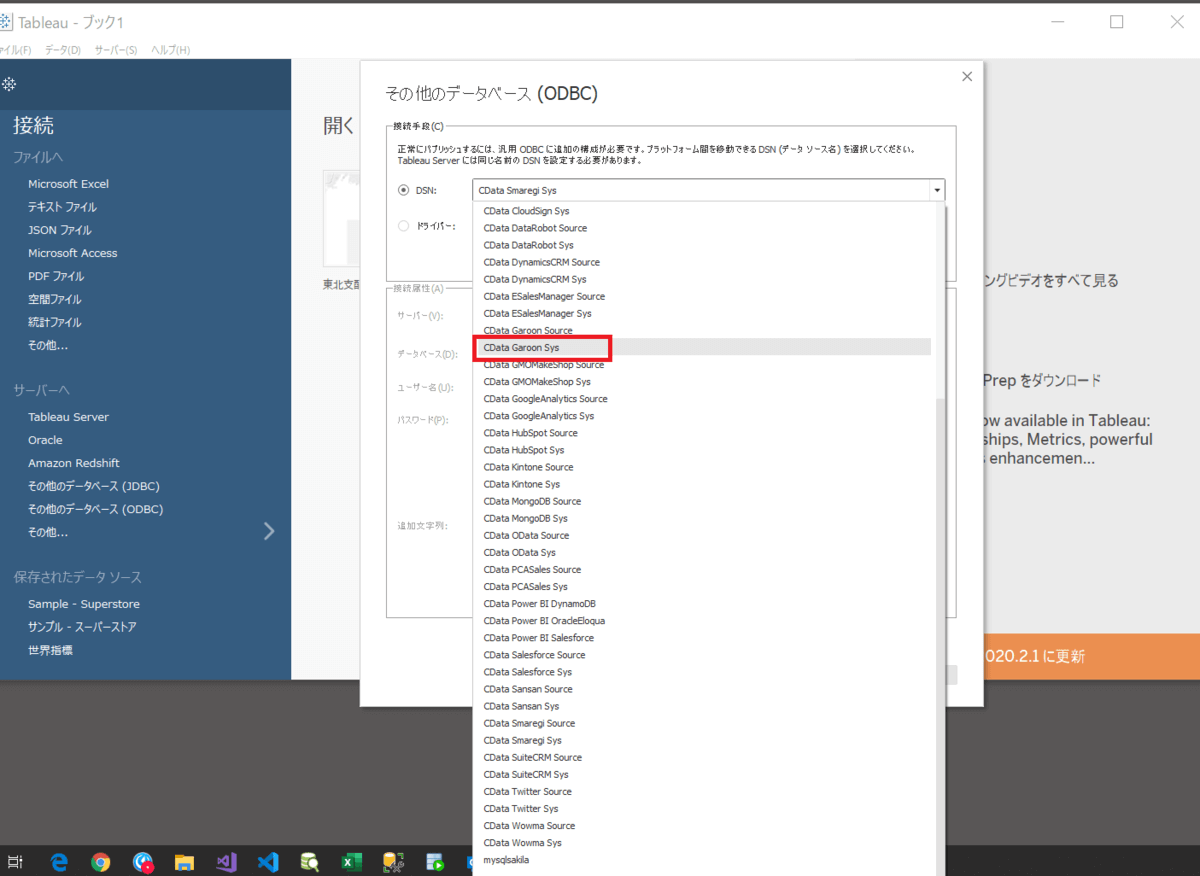
Task: Connect to 空間ファイル
Action: pyautogui.click(x=55, y=299)
